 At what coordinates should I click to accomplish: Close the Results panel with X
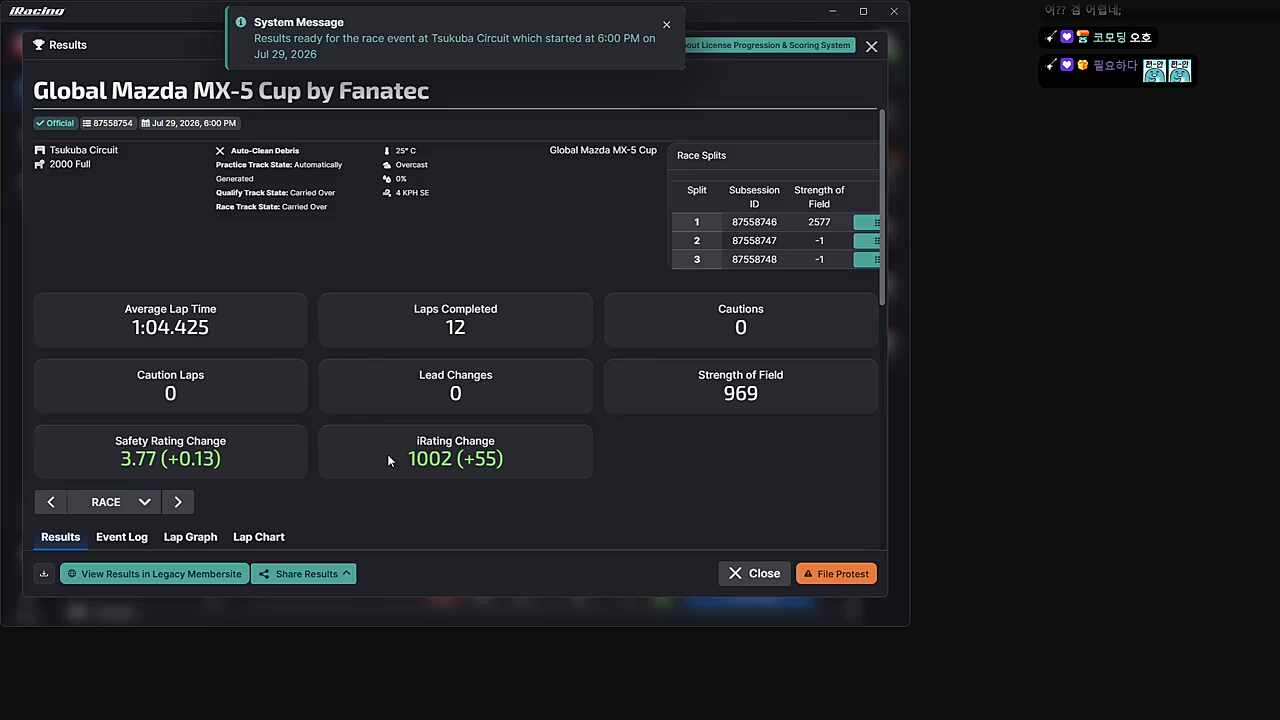[872, 46]
